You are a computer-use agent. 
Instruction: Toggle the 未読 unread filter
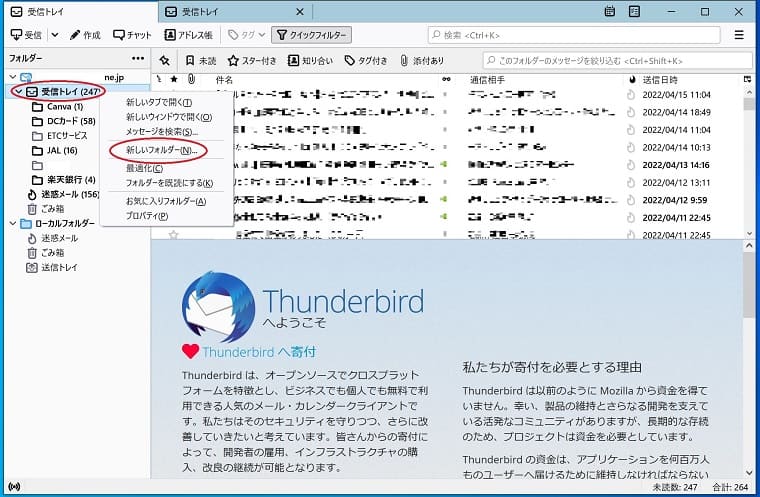201,61
